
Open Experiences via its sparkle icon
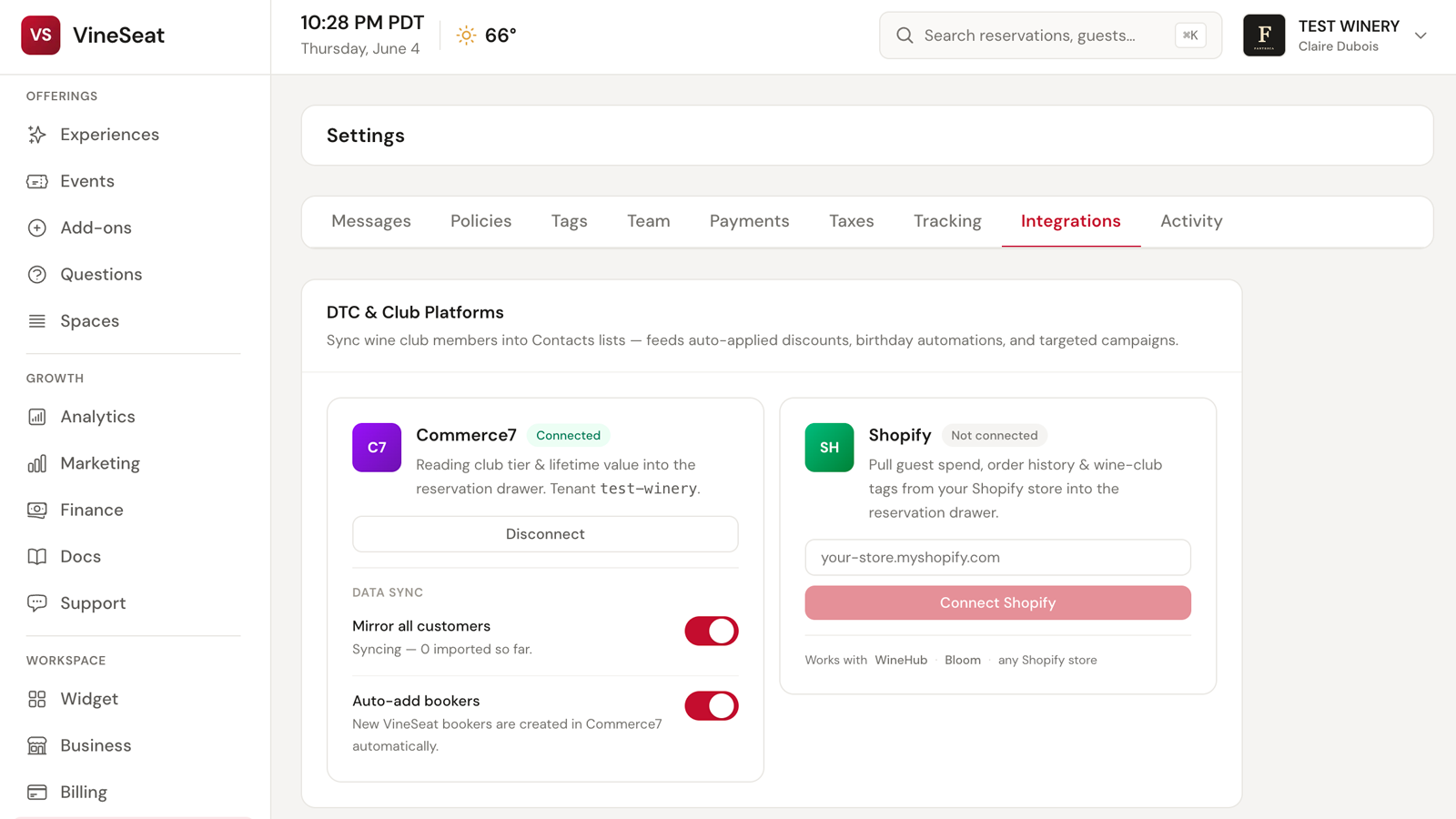[x=37, y=135]
